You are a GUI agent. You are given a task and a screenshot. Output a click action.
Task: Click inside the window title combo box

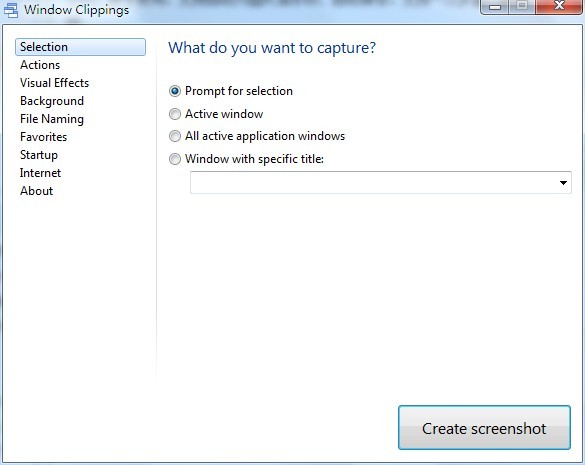coord(381,182)
